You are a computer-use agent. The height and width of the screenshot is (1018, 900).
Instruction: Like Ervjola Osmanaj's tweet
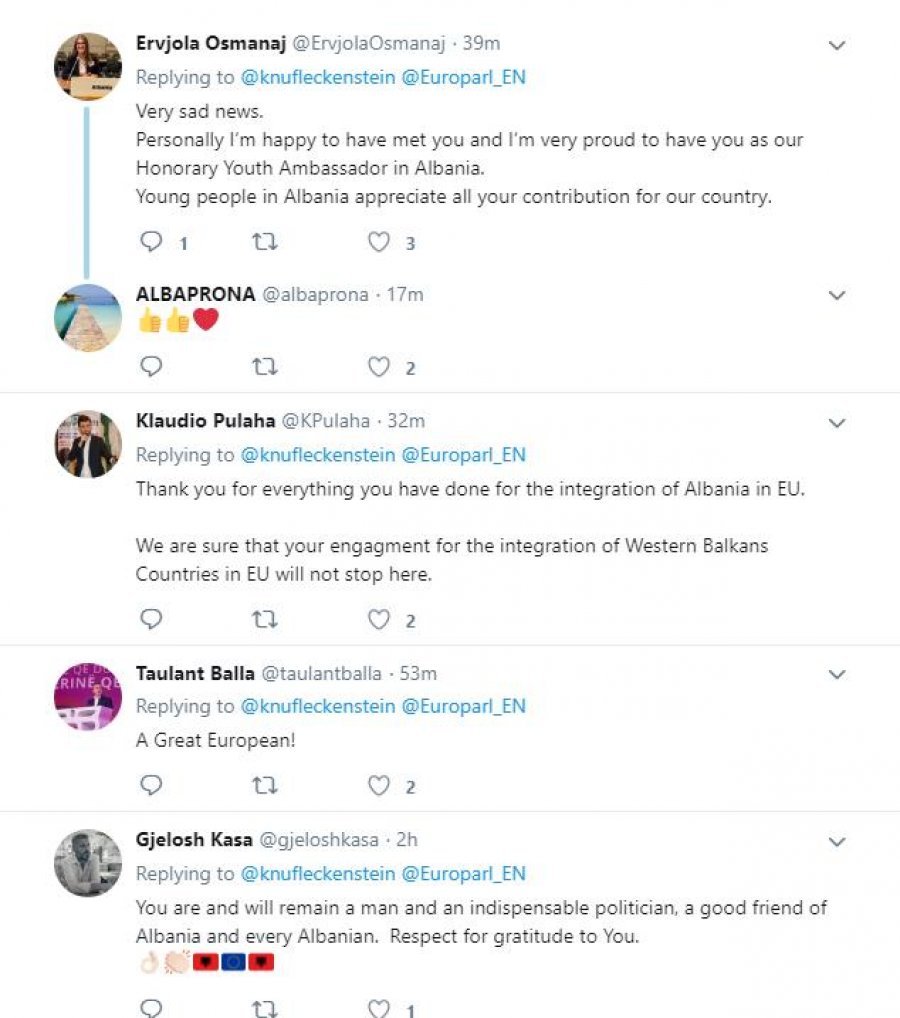pos(378,242)
